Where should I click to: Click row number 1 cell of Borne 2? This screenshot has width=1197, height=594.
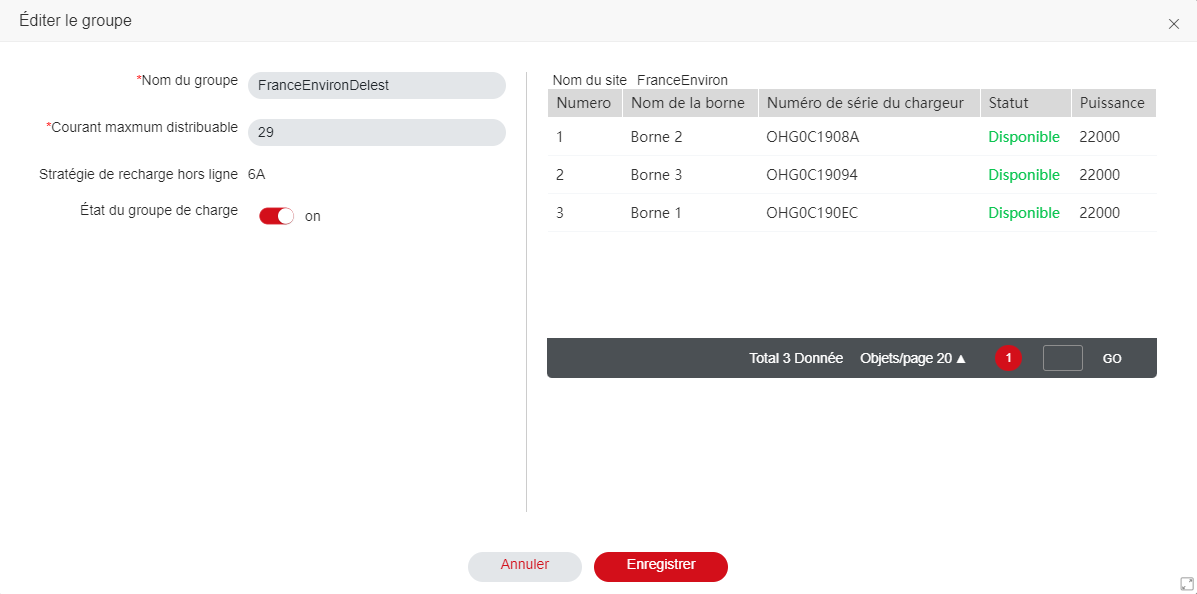coord(560,137)
